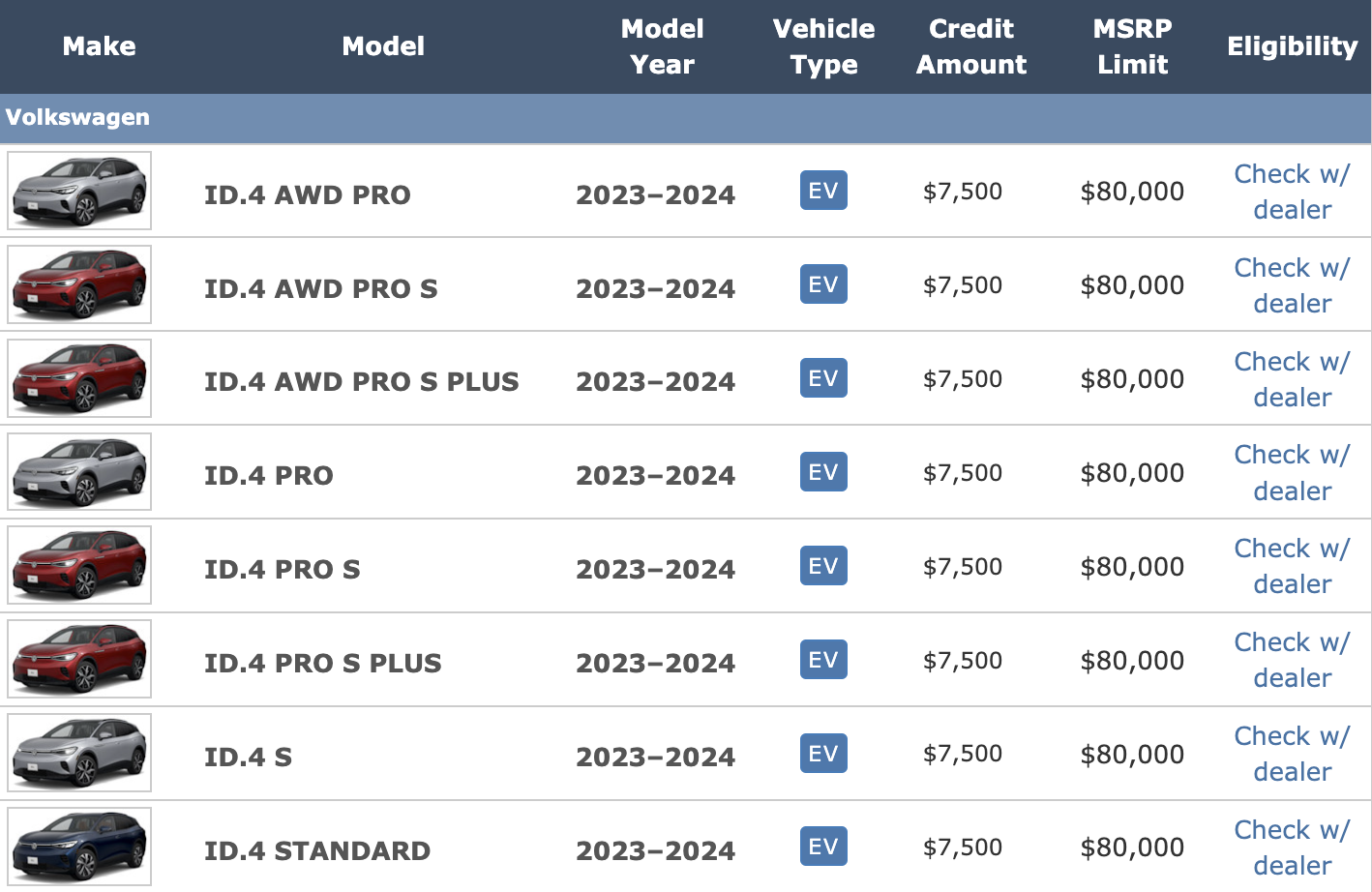The width and height of the screenshot is (1372, 892).
Task: Open the silver ID.4 AWD PRO car thumbnail
Action: pyautogui.click(x=79, y=191)
